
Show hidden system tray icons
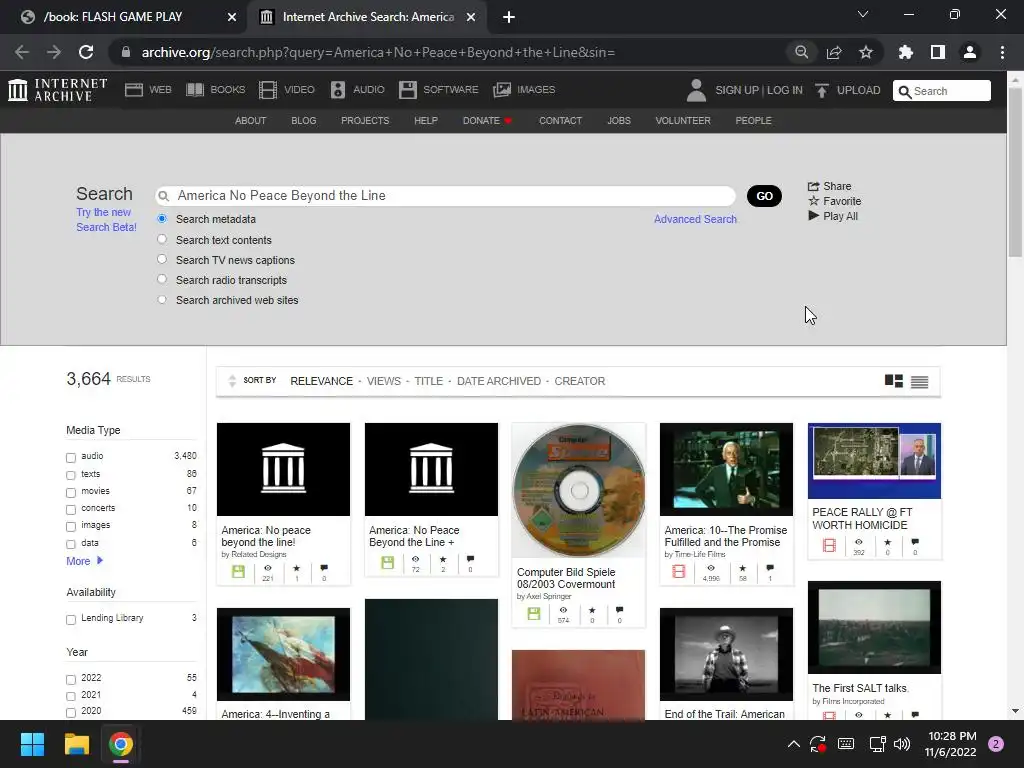pyautogui.click(x=793, y=744)
